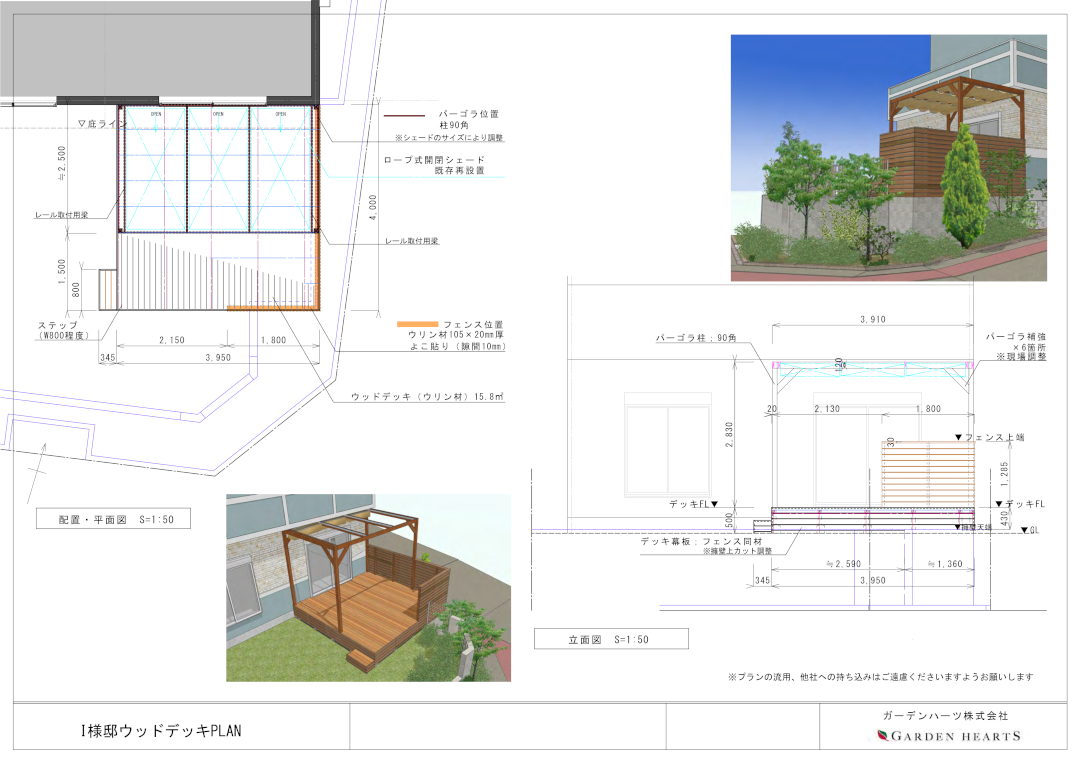The height and width of the screenshot is (764, 1080).
Task: Open the top-right garden perspective rendering
Action: (x=888, y=158)
